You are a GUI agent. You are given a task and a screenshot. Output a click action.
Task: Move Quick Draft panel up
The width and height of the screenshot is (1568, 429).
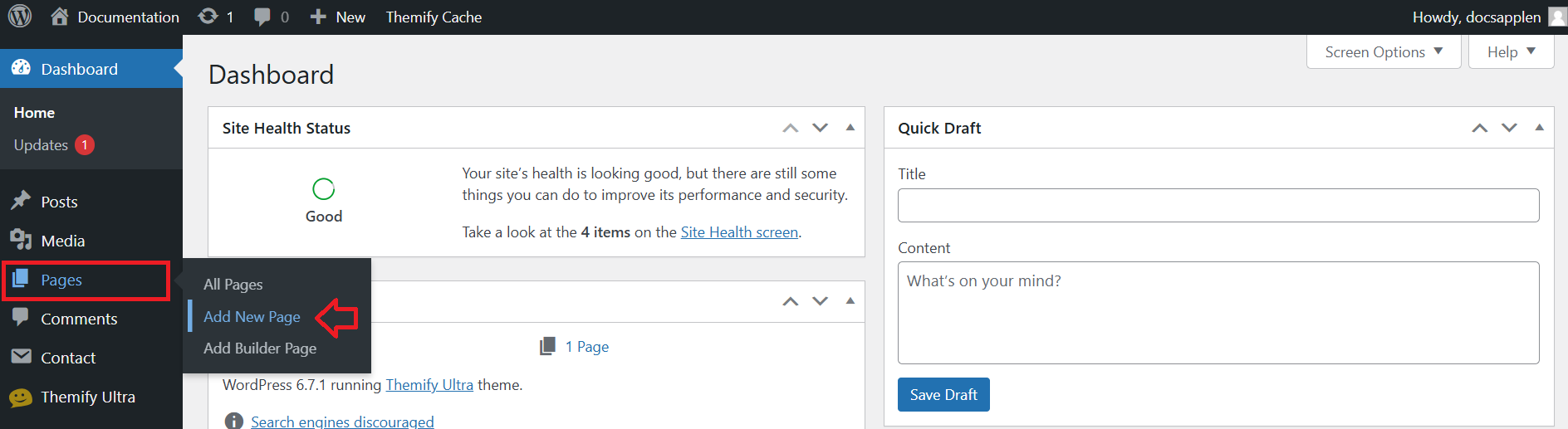(x=1479, y=128)
